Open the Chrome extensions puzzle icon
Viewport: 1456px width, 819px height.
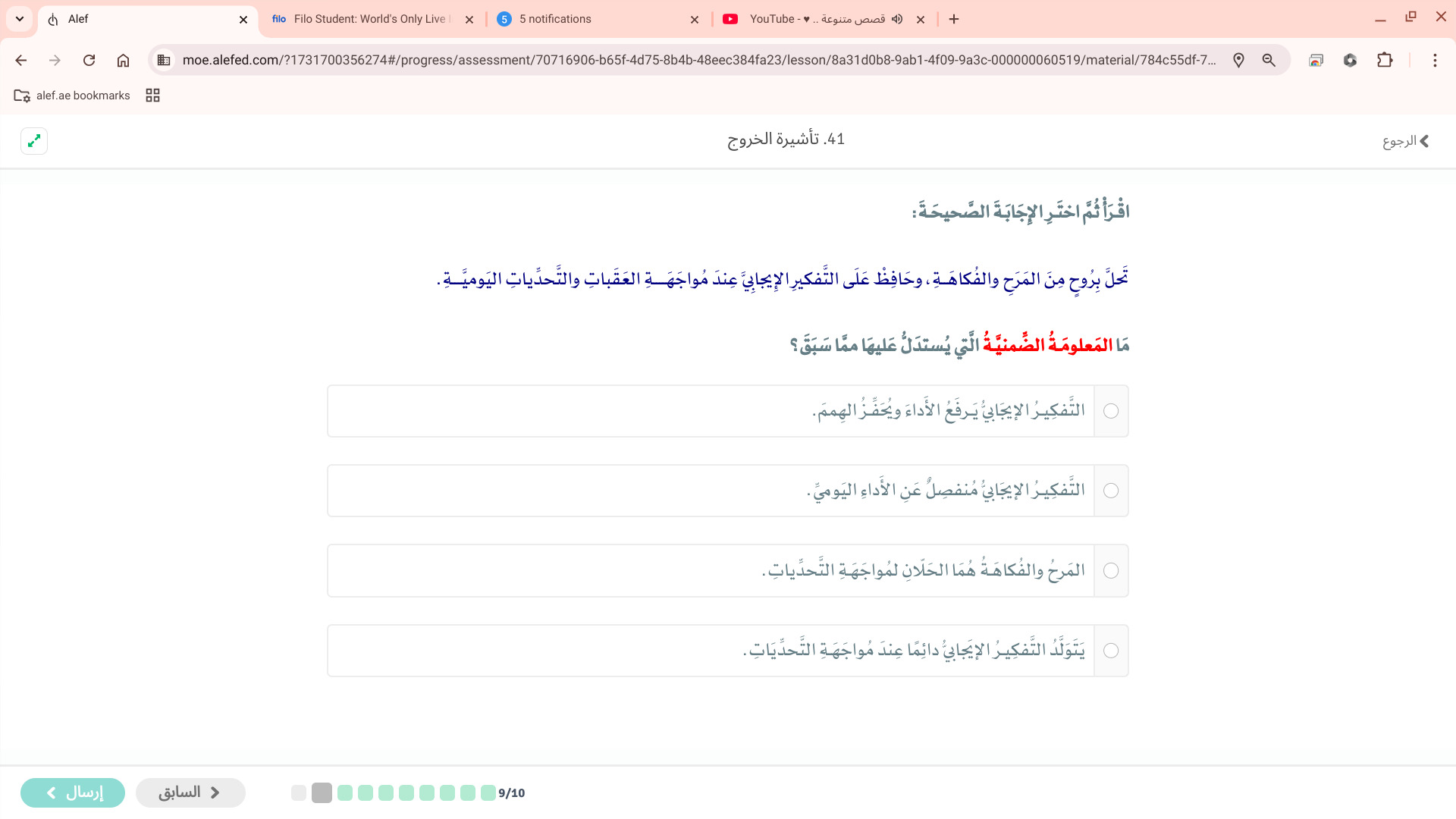pos(1385,60)
